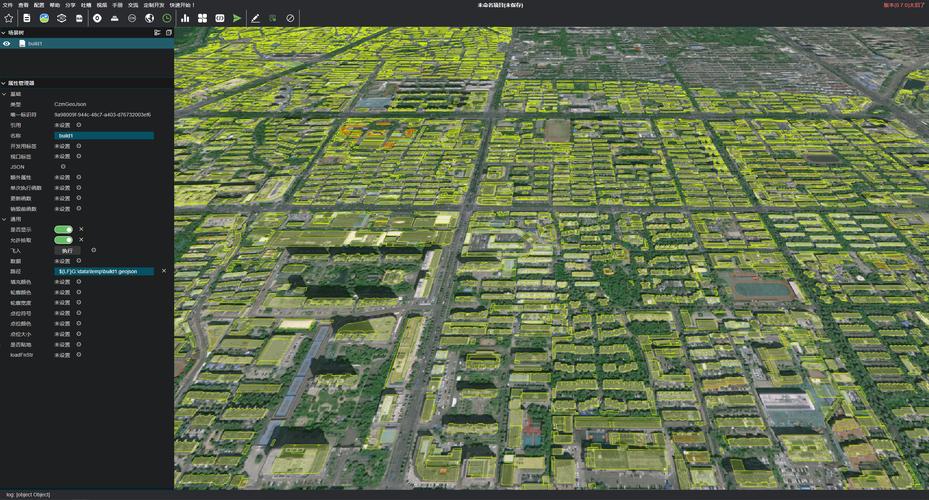Open the 帮助 menu

pyautogui.click(x=55, y=5)
